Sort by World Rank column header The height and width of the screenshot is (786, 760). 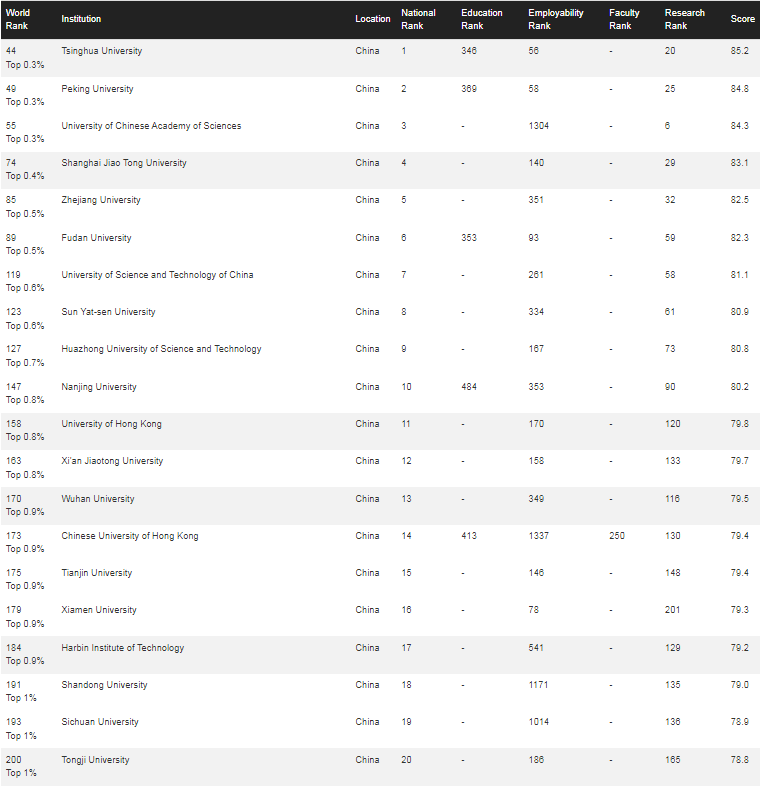pyautogui.click(x=18, y=19)
